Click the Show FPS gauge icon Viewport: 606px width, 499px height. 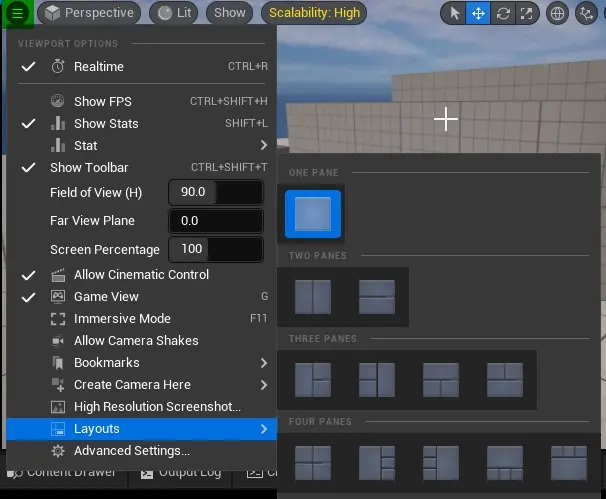point(58,101)
